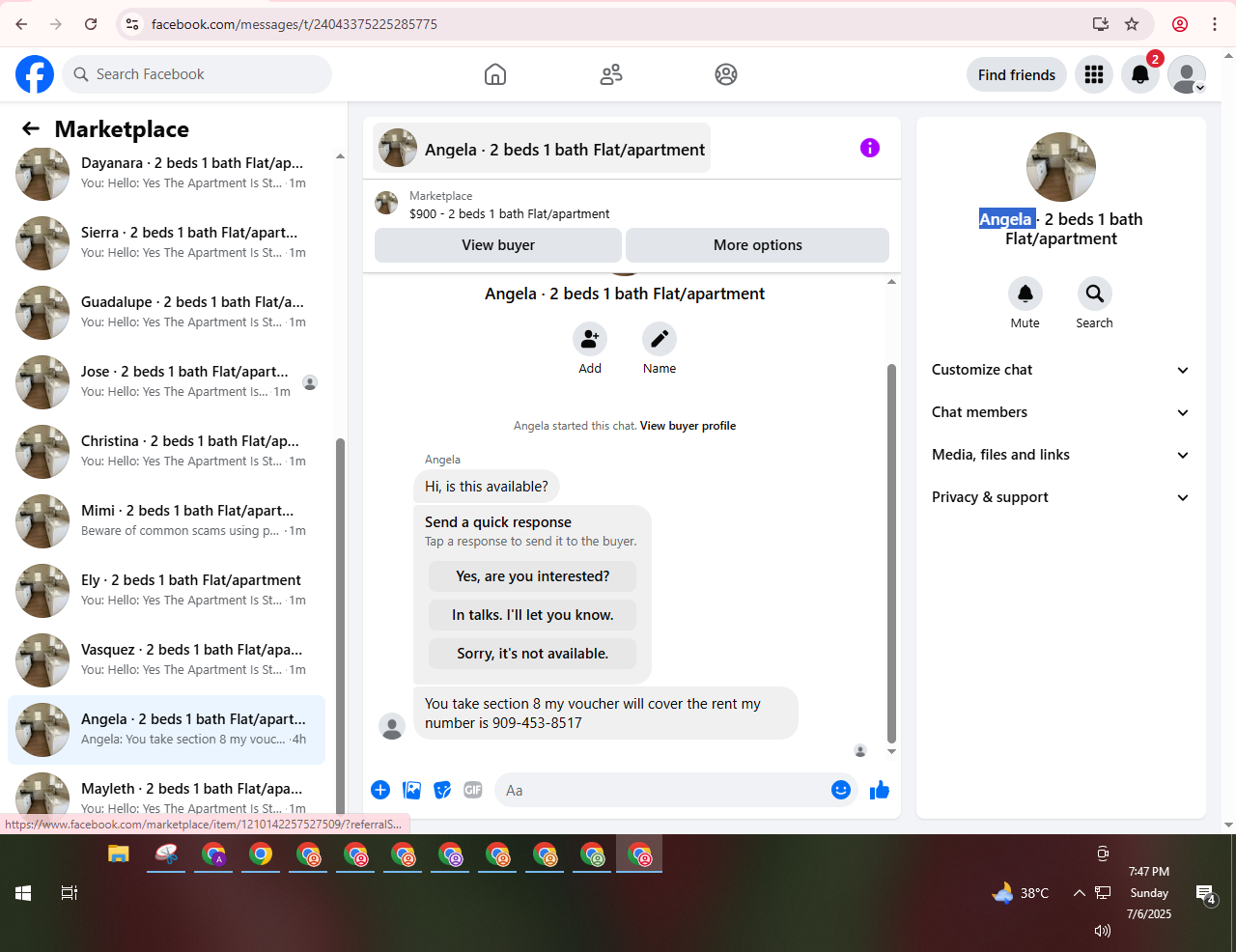Click the Marketplace listing thumbnail in chat header
Screen dimensions: 1236x952
(386, 203)
